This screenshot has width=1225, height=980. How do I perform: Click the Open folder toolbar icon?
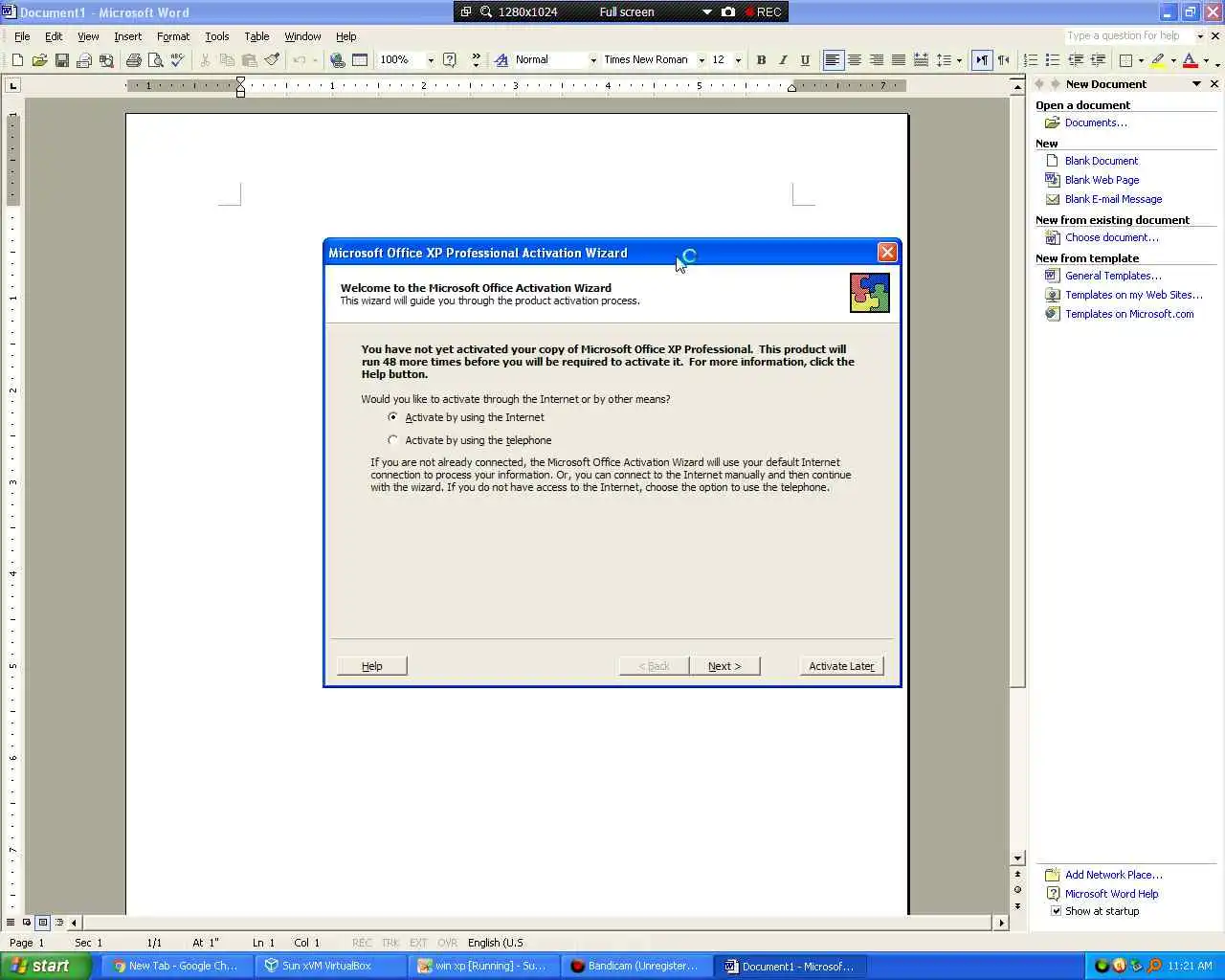(39, 59)
